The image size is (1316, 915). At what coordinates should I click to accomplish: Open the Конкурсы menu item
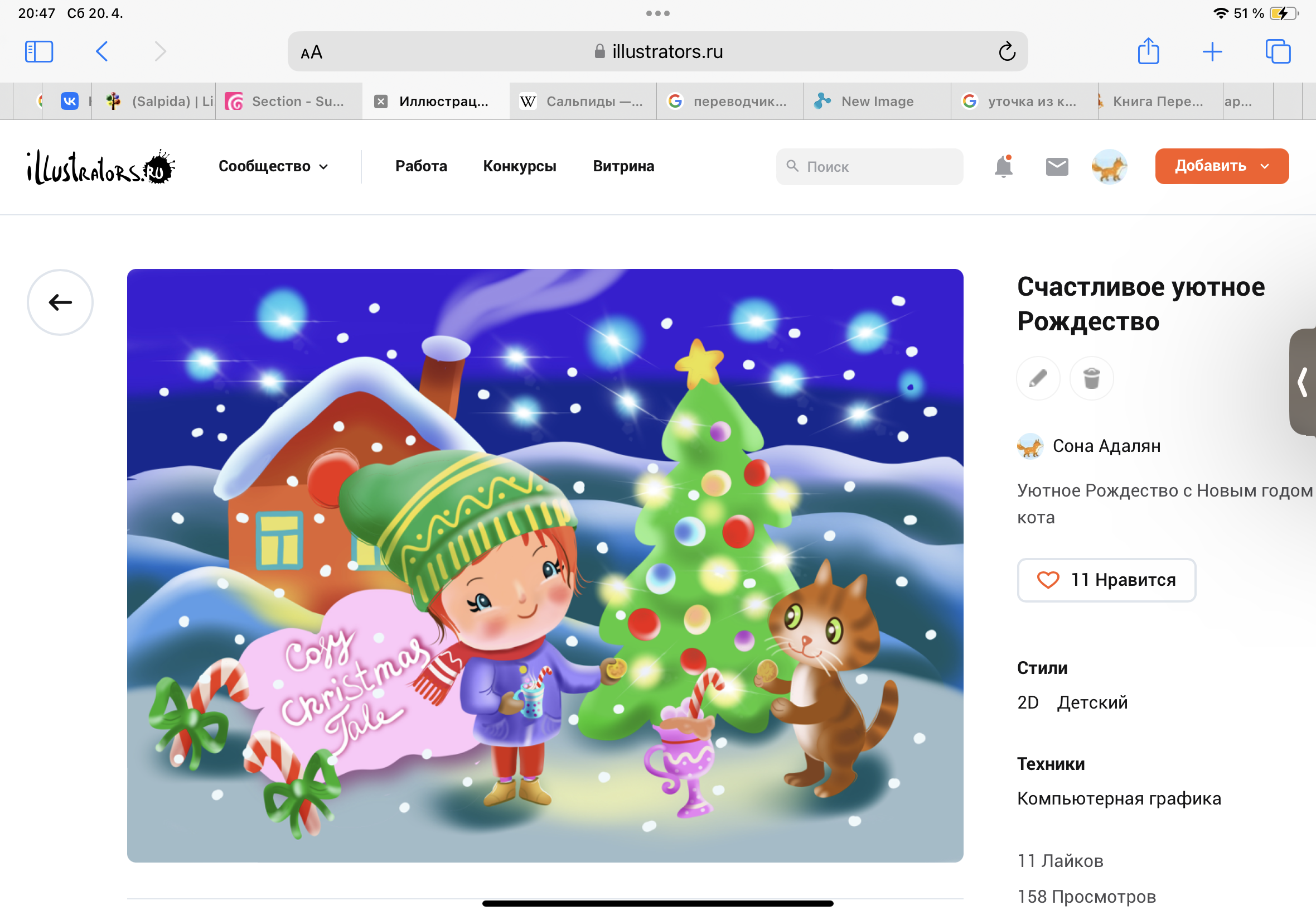pyautogui.click(x=519, y=166)
